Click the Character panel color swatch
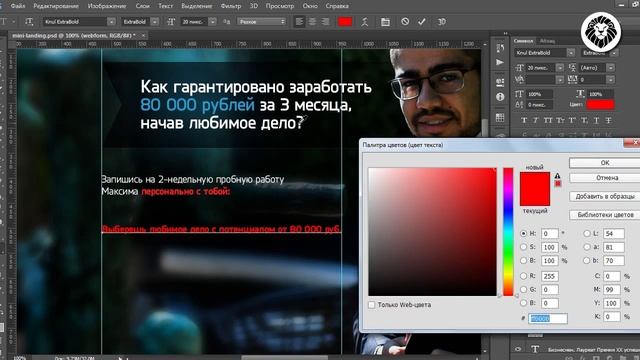The width and height of the screenshot is (640, 360). 600,105
